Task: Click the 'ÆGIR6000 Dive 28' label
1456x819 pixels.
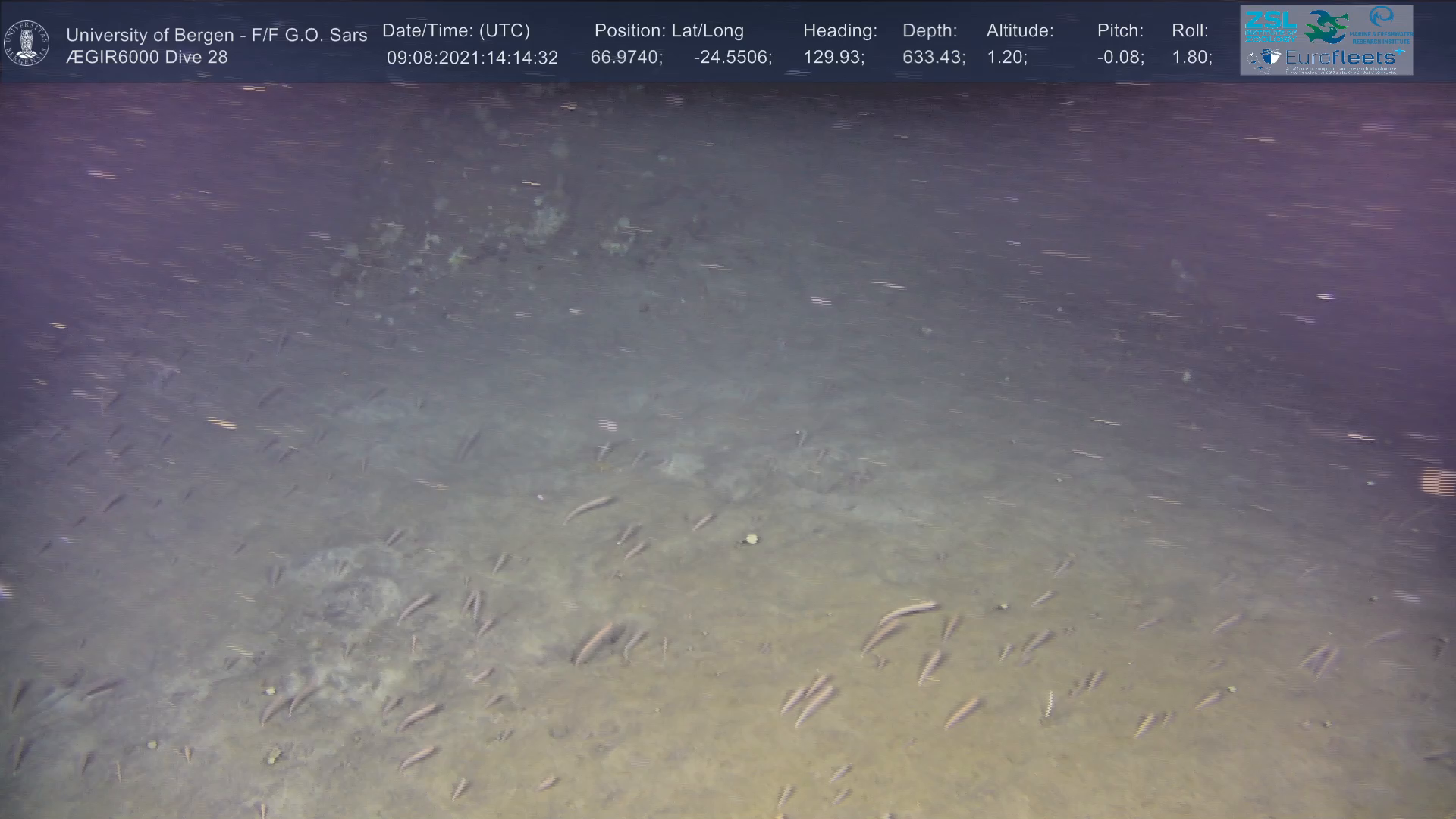Action: (x=146, y=58)
